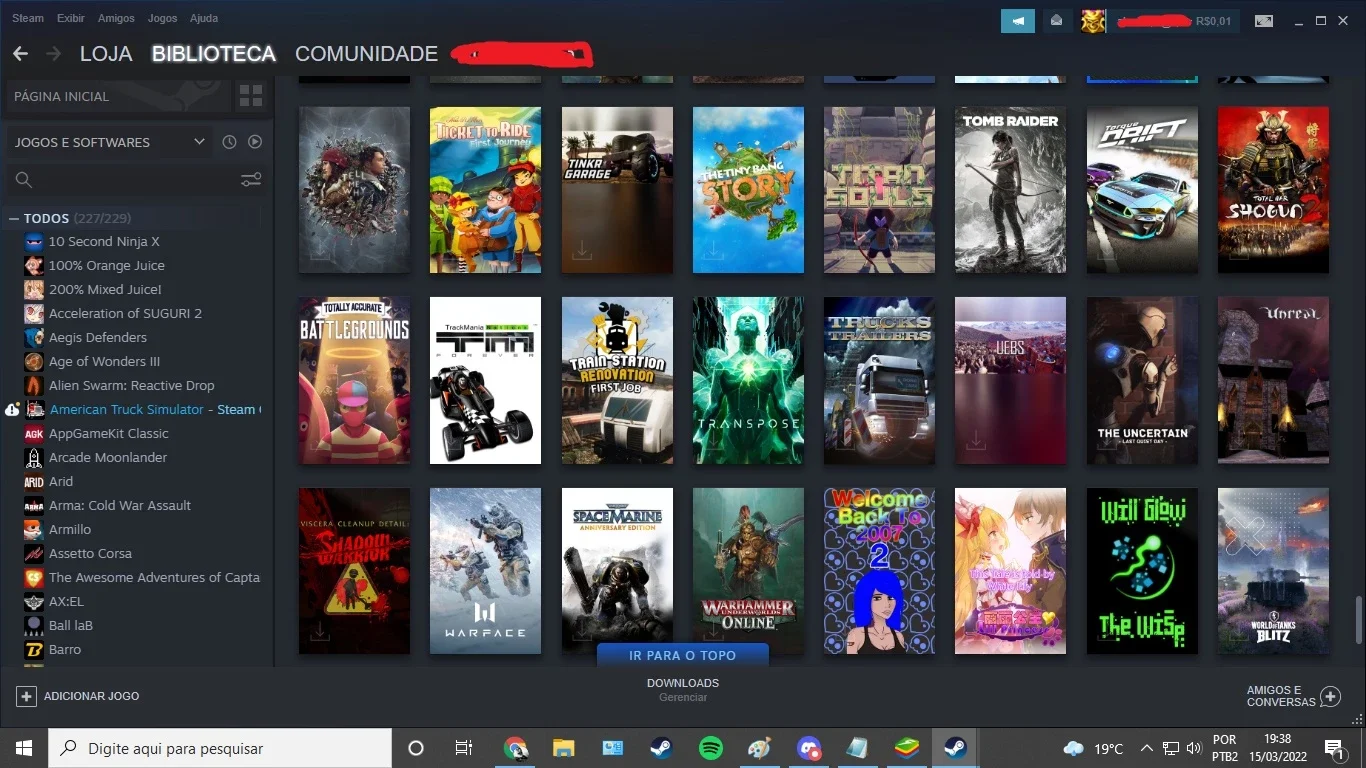The height and width of the screenshot is (768, 1366).
Task: Click inside the library search field
Action: (135, 180)
